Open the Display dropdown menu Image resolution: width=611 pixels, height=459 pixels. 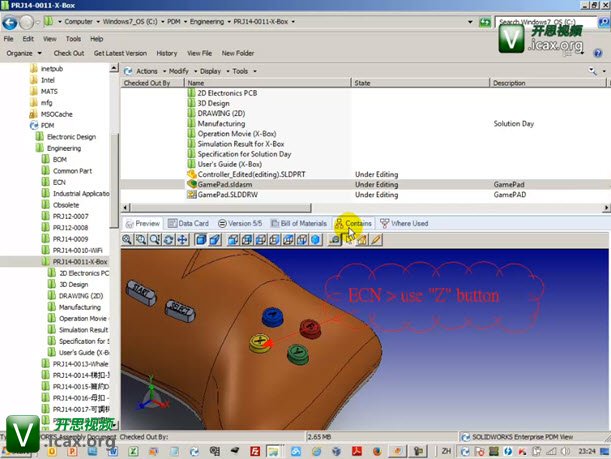(x=211, y=71)
